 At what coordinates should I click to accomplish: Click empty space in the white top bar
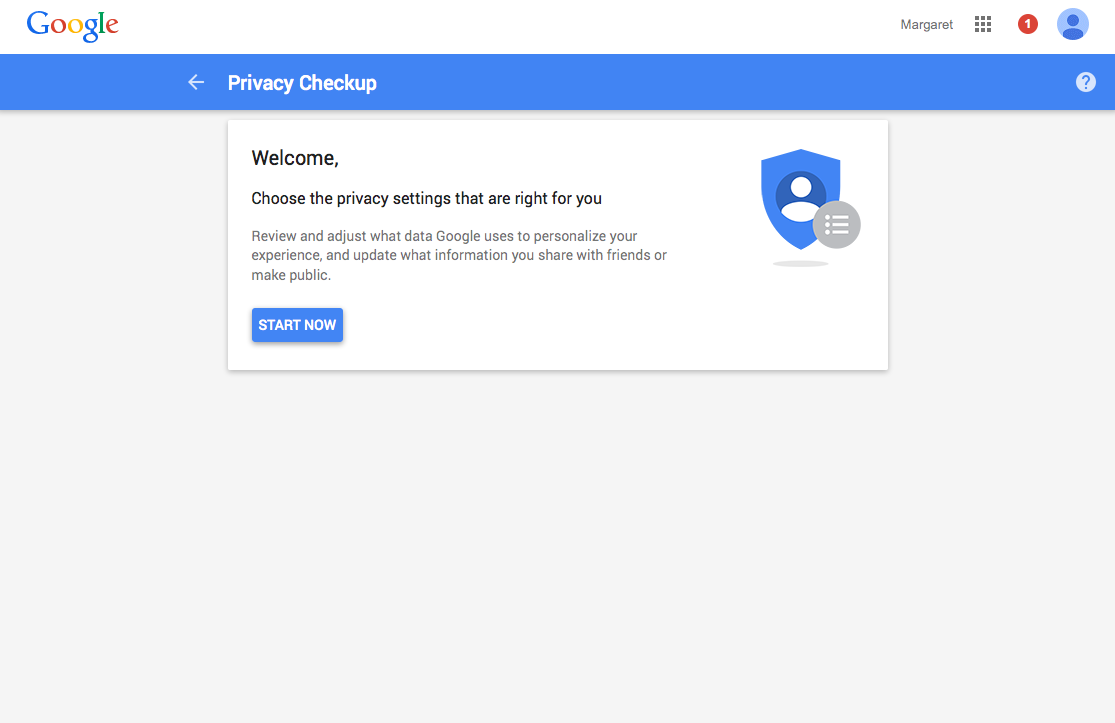click(500, 26)
